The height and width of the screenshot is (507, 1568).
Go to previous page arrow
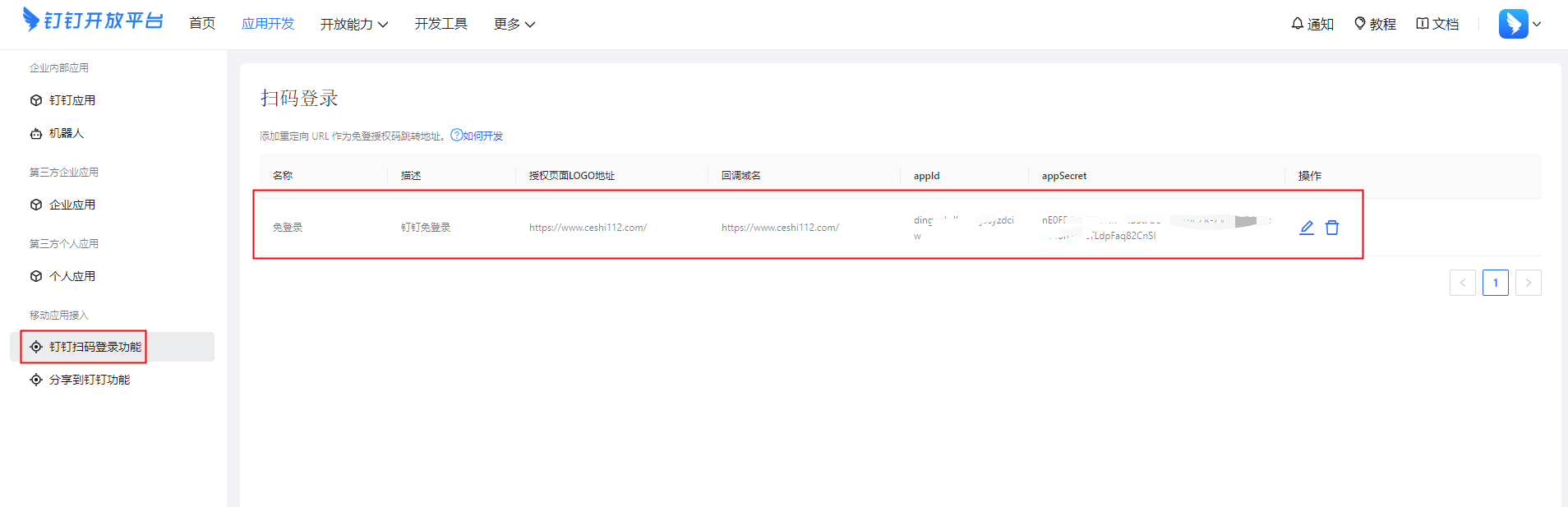[x=1463, y=283]
